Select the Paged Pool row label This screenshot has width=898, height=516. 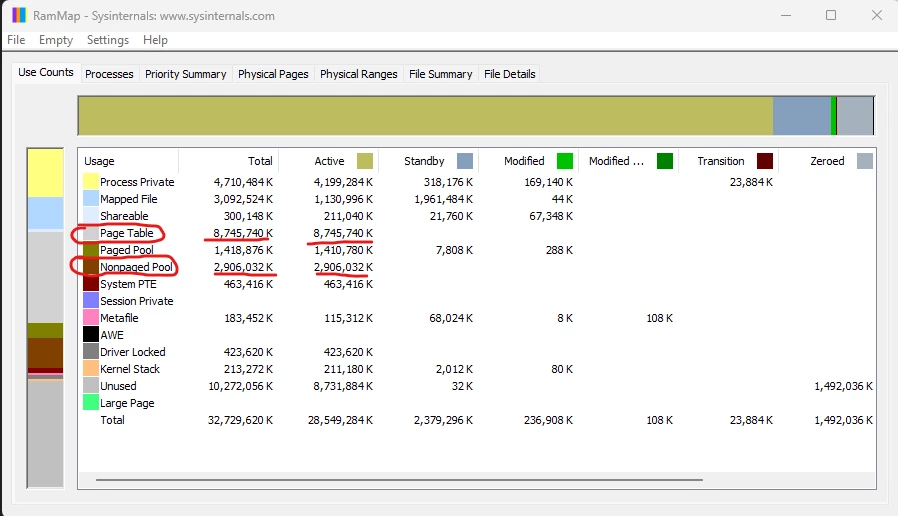pos(127,250)
